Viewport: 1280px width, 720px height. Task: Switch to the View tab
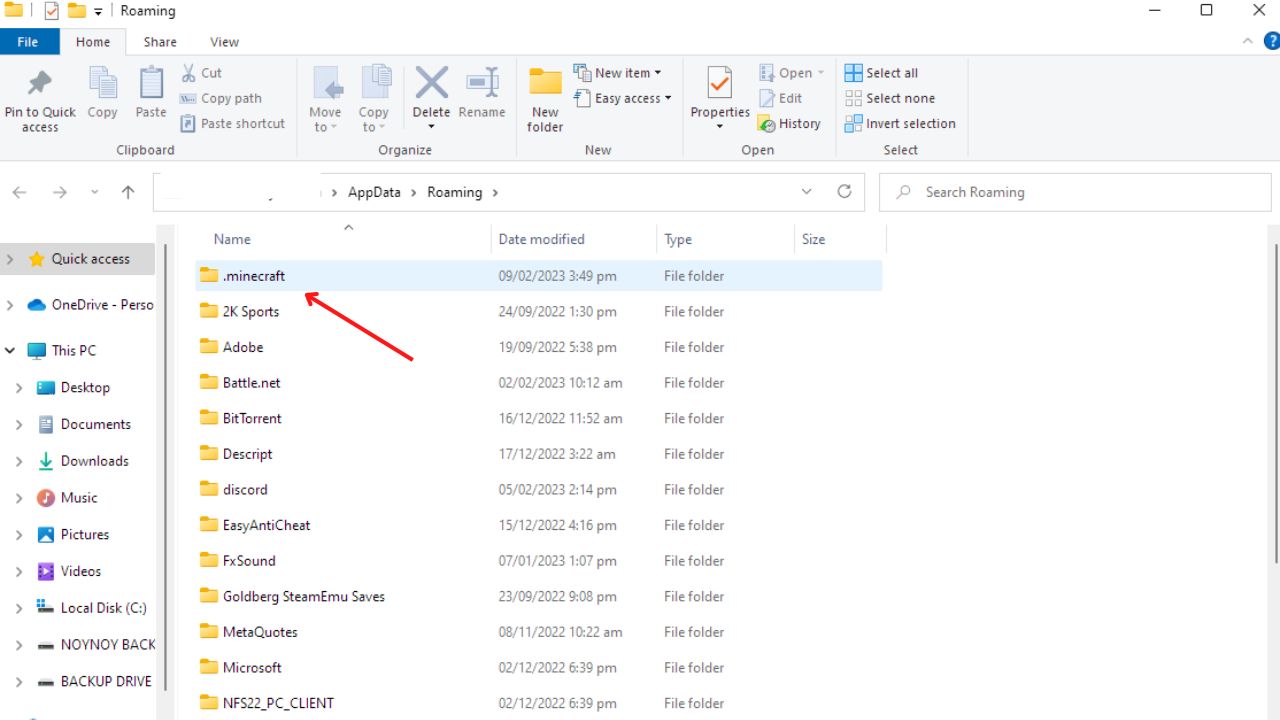tap(224, 42)
